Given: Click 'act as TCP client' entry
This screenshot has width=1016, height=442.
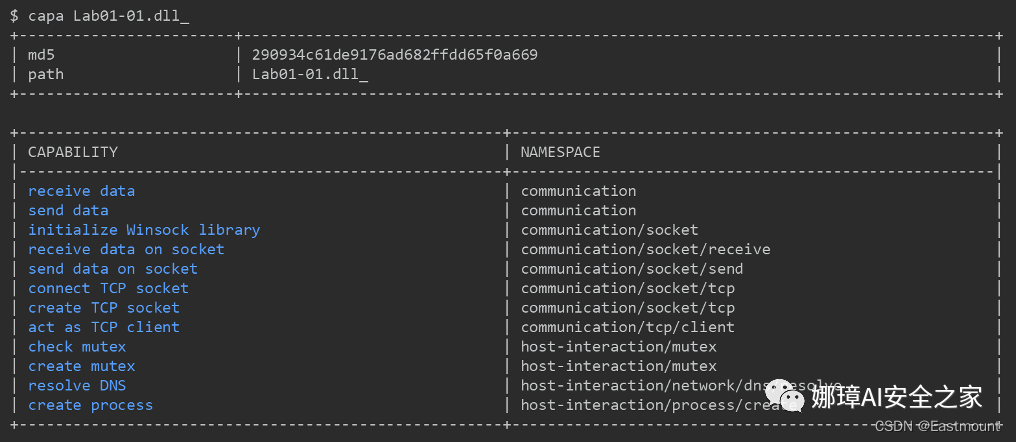Looking at the screenshot, I should [x=104, y=327].
